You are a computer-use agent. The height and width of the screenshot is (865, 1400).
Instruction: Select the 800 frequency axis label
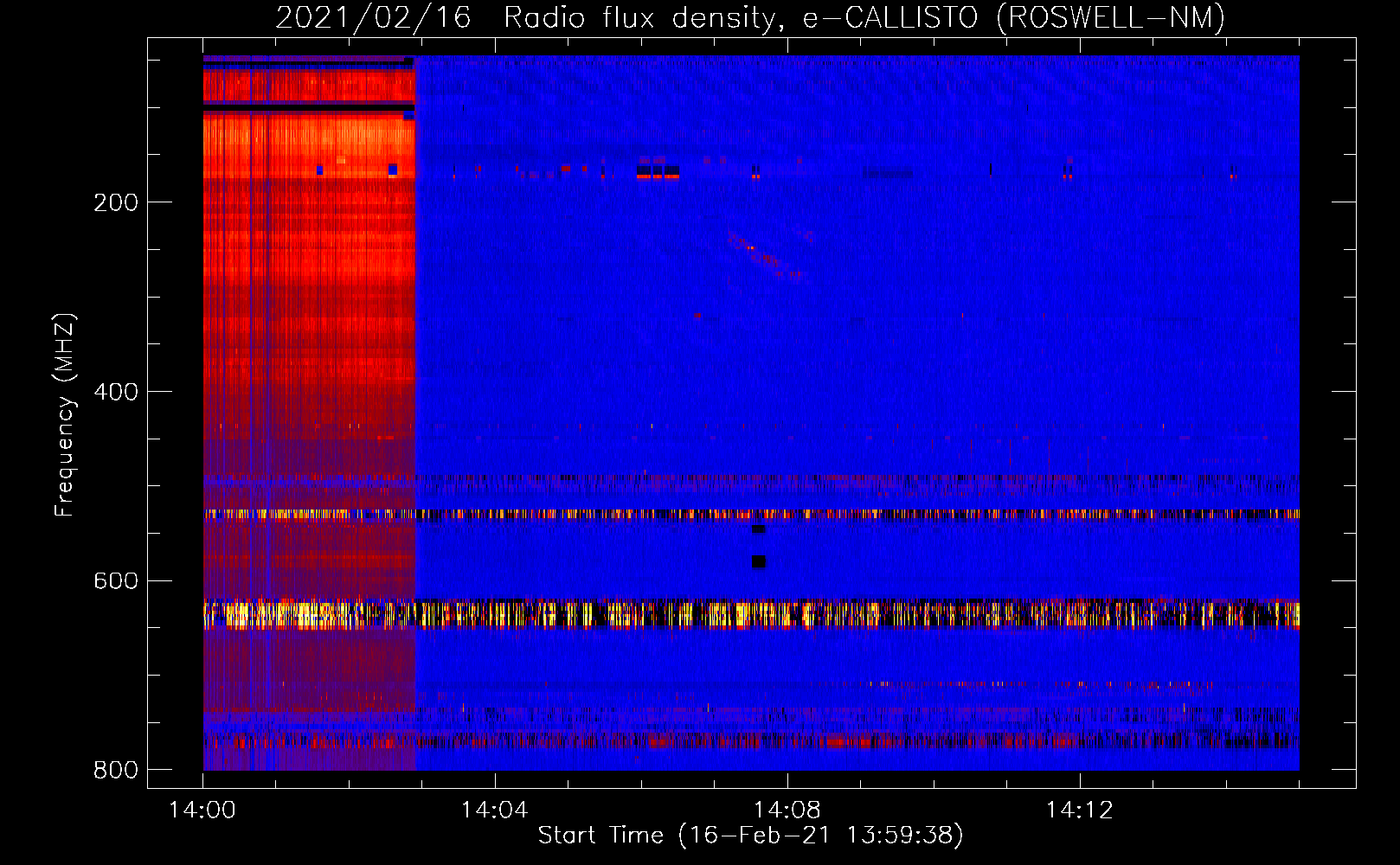116,771
